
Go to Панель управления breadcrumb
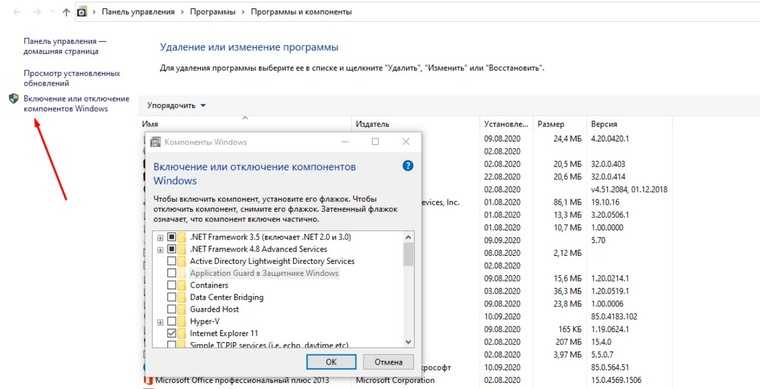138,12
